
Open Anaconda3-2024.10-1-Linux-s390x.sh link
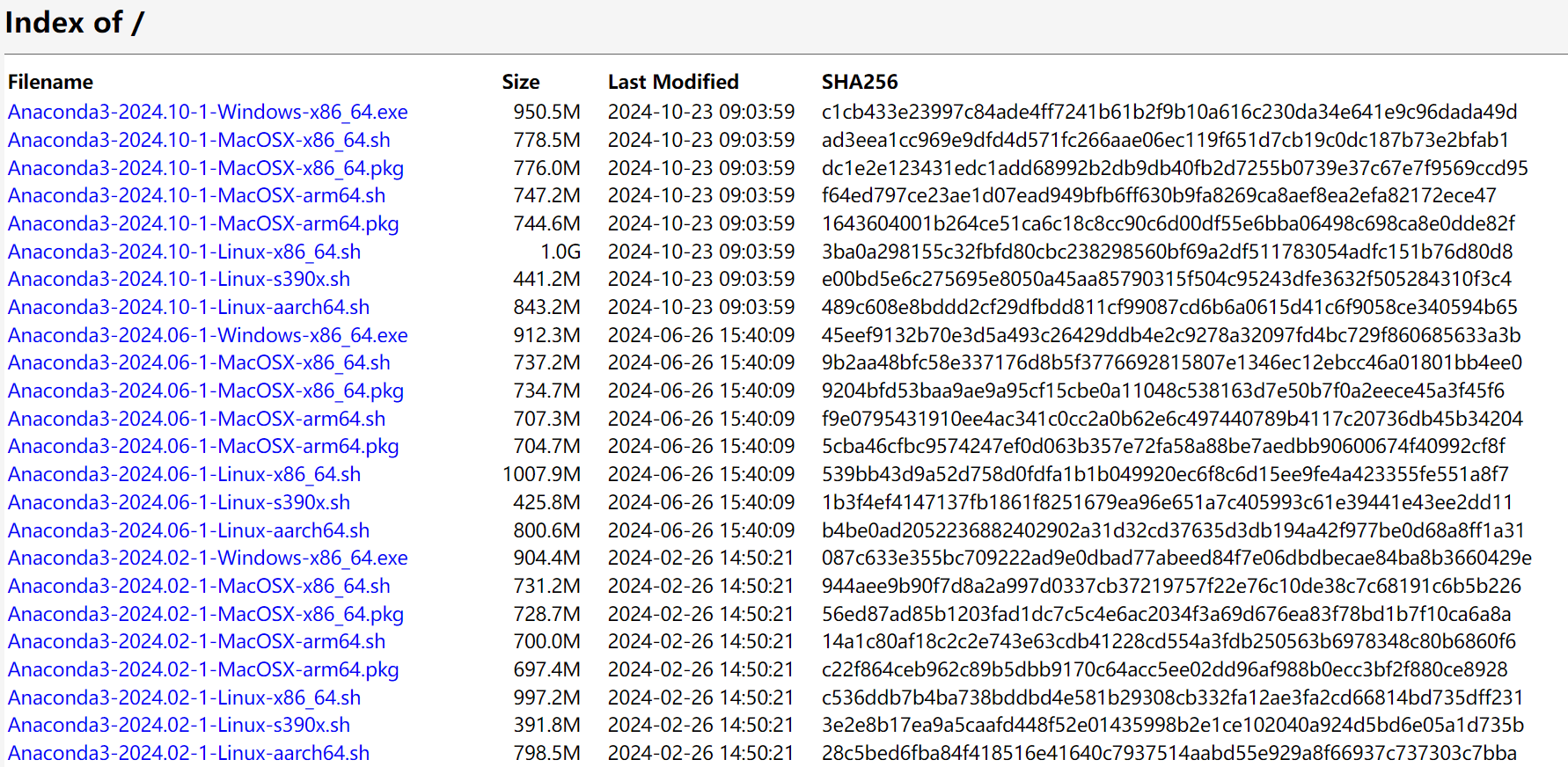tap(180, 279)
